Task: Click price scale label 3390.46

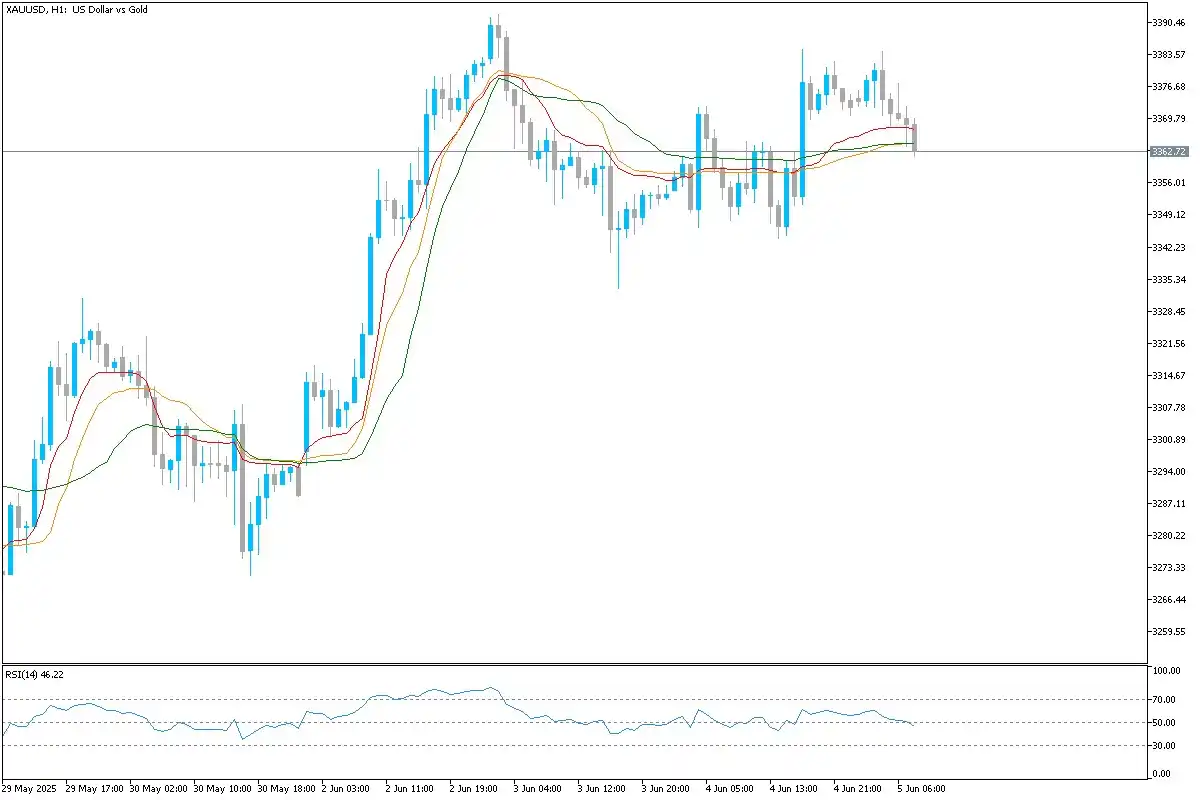Action: pyautogui.click(x=1169, y=22)
